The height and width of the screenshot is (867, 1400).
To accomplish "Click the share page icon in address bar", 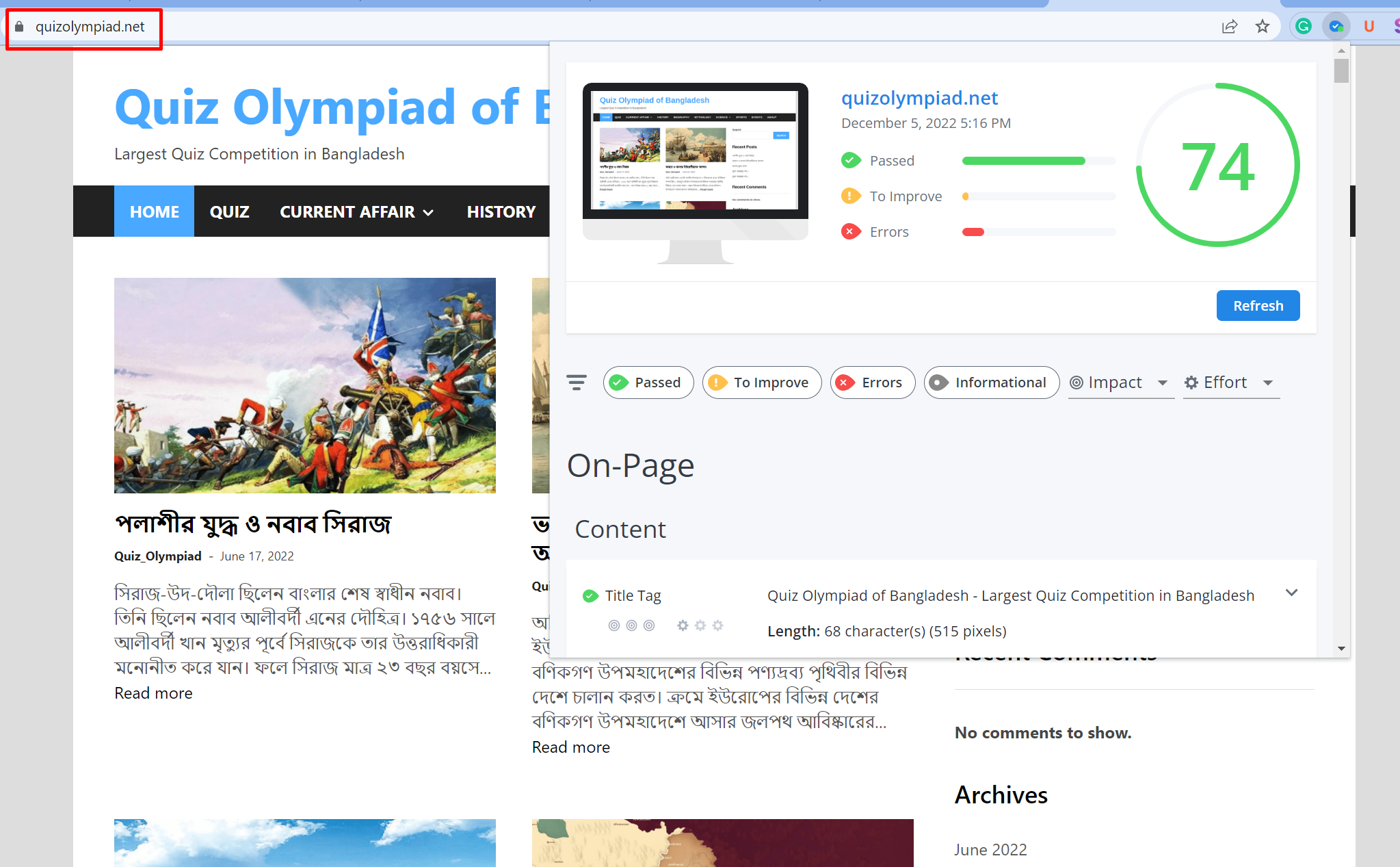I will click(1229, 27).
